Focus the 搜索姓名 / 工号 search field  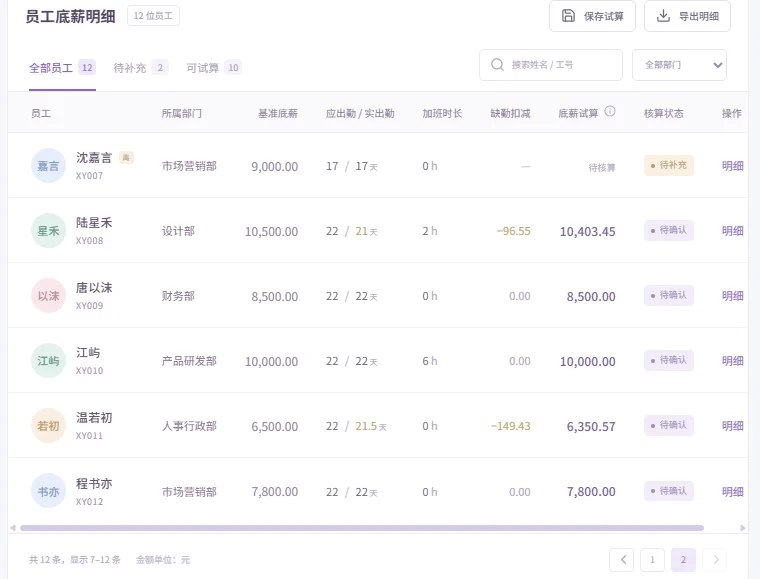point(551,65)
